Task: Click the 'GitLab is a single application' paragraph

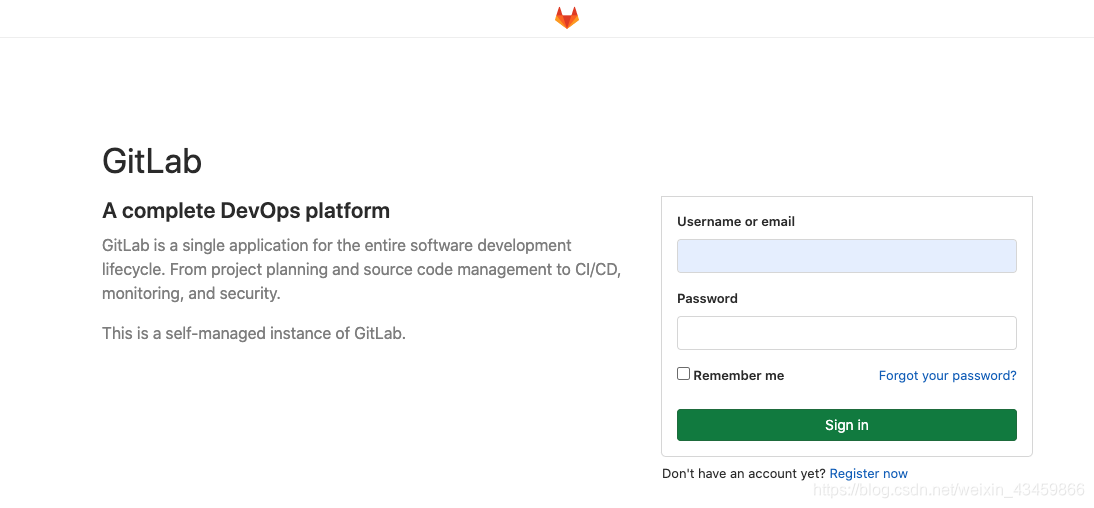Action: click(361, 269)
